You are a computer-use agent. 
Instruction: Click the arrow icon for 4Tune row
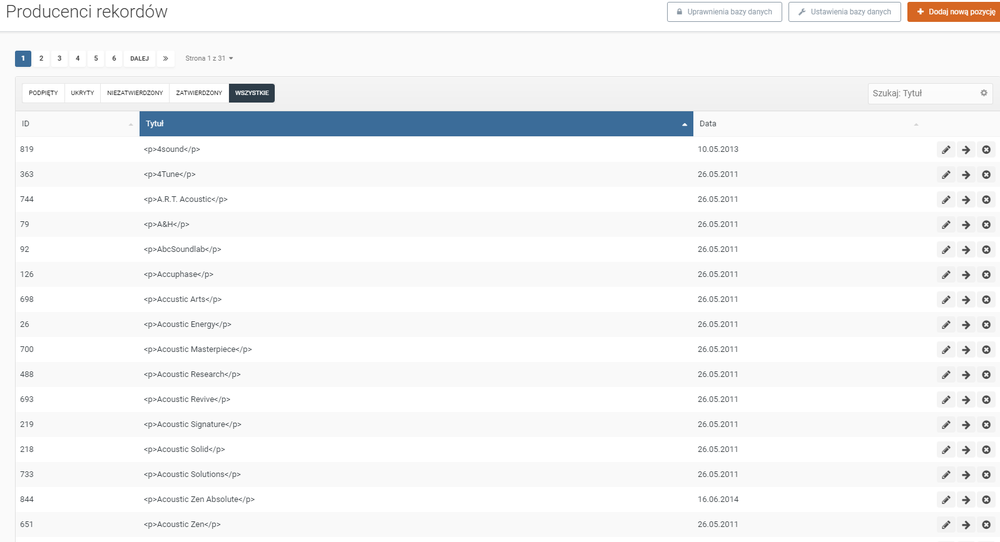(966, 174)
